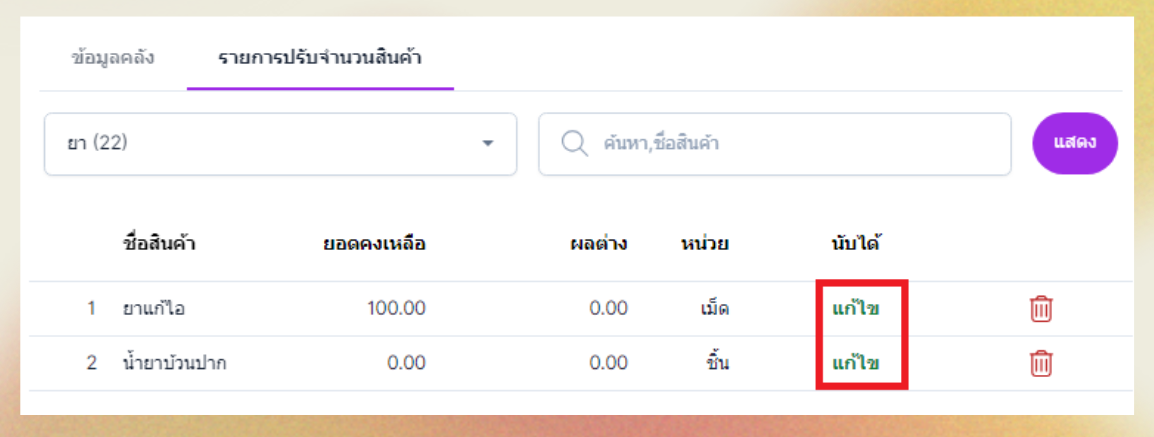Switch to the ข้อมูลคลัง tab

[113, 57]
